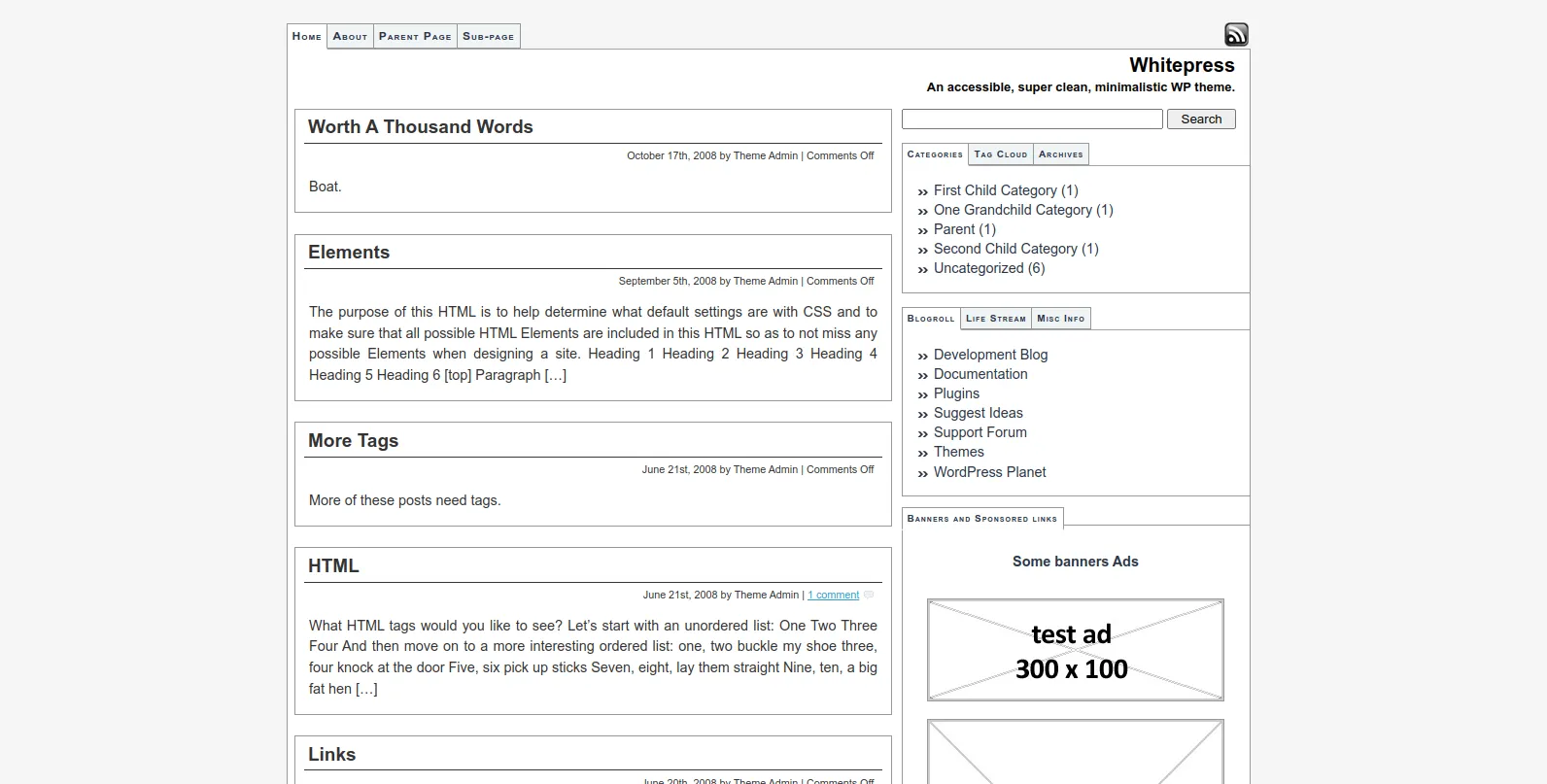Follow the 1 comment link
Screen dimensions: 1547x784
pyautogui.click(x=834, y=595)
